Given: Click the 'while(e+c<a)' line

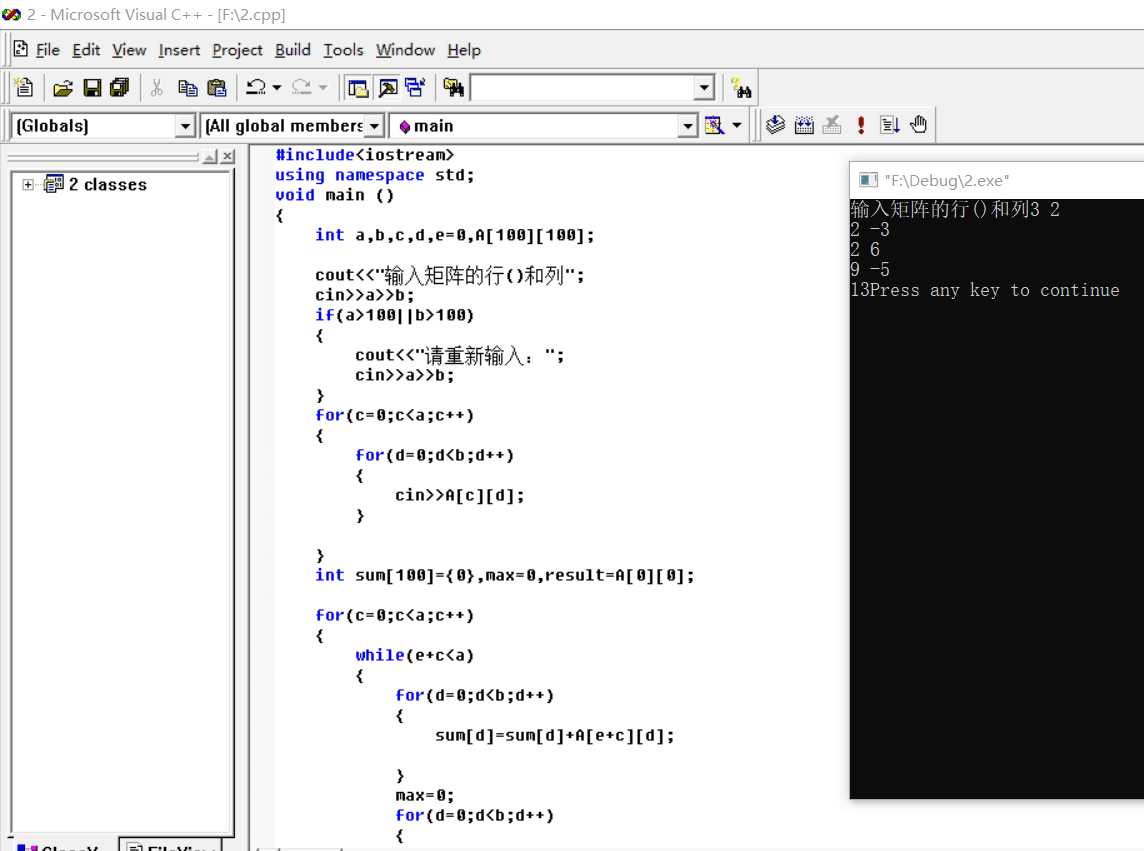Looking at the screenshot, I should click(414, 655).
